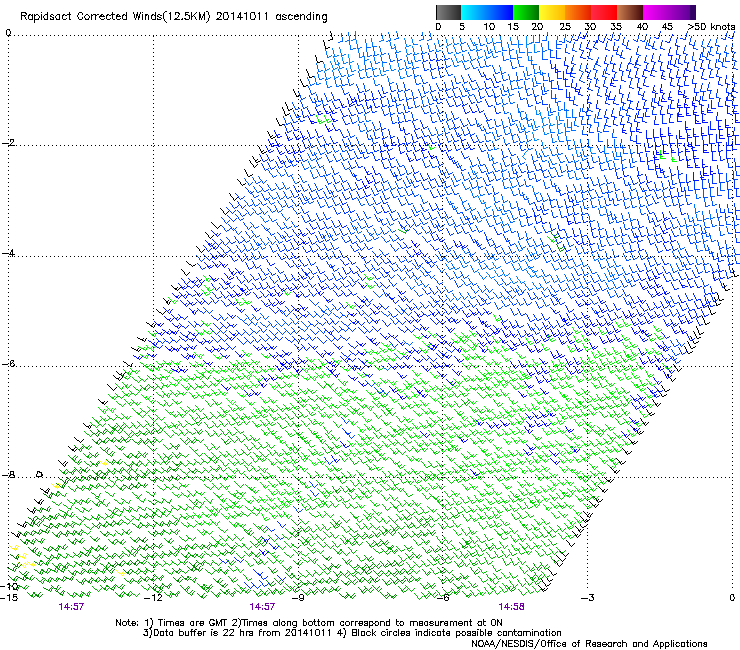Click the purple '14:58' time label
The width and height of the screenshot is (740, 650).
click(511, 607)
